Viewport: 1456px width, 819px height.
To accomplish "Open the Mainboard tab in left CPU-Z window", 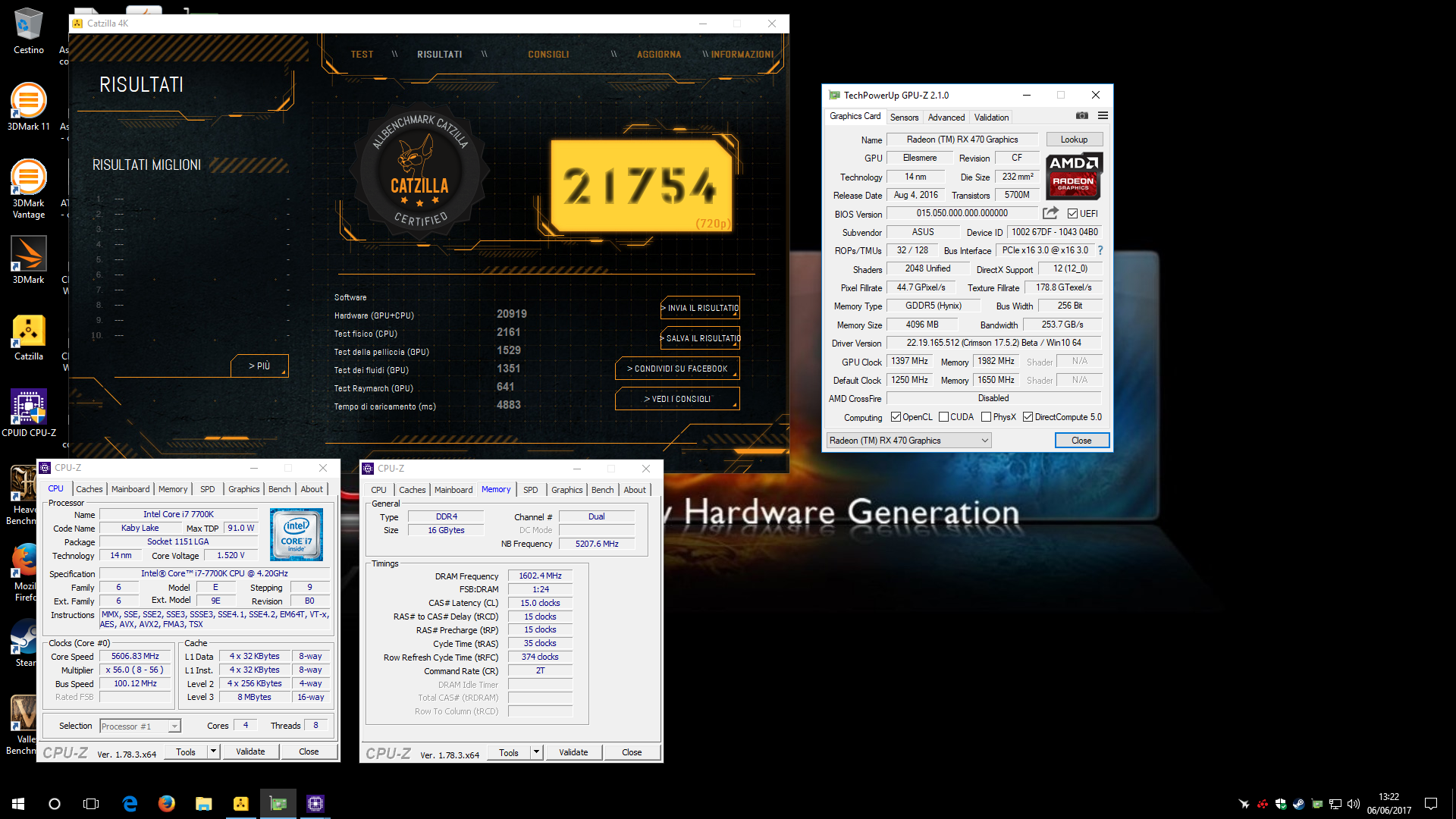I will tap(130, 489).
